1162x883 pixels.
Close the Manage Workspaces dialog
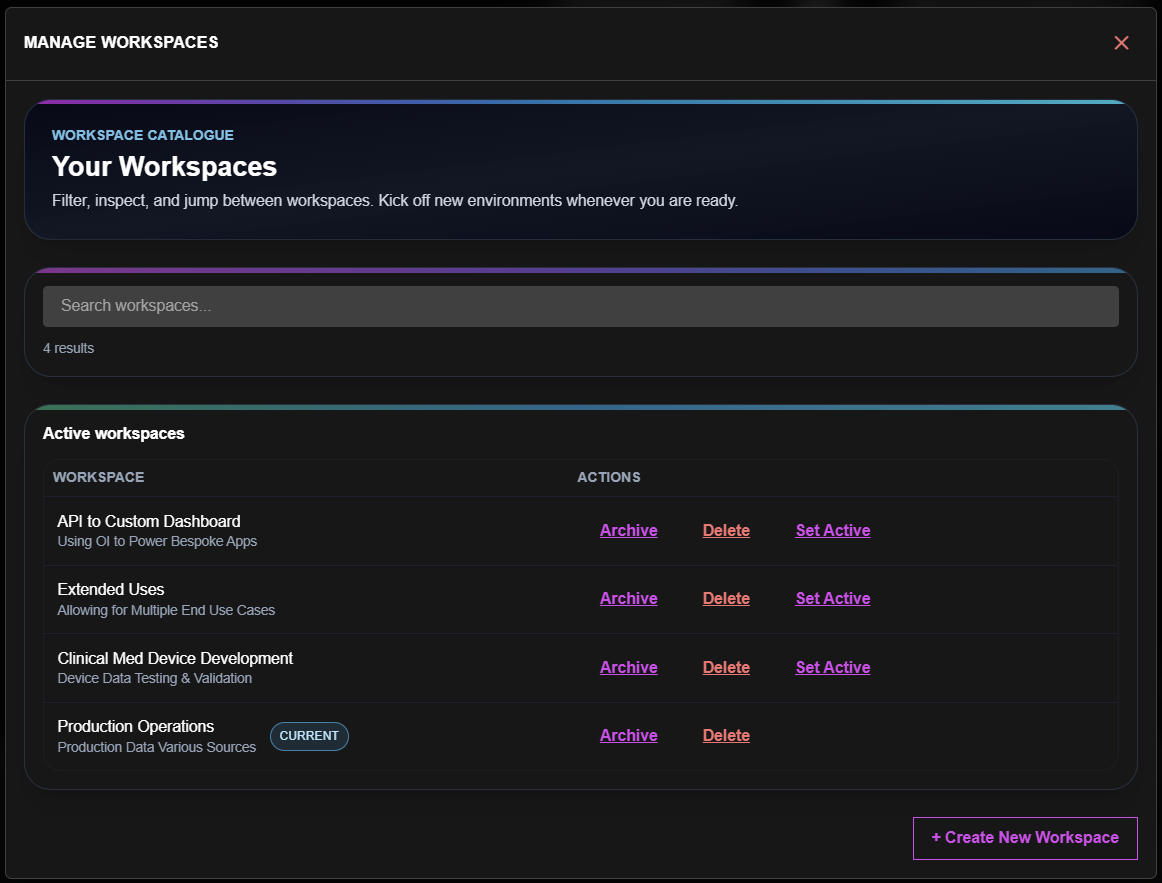coord(1121,43)
